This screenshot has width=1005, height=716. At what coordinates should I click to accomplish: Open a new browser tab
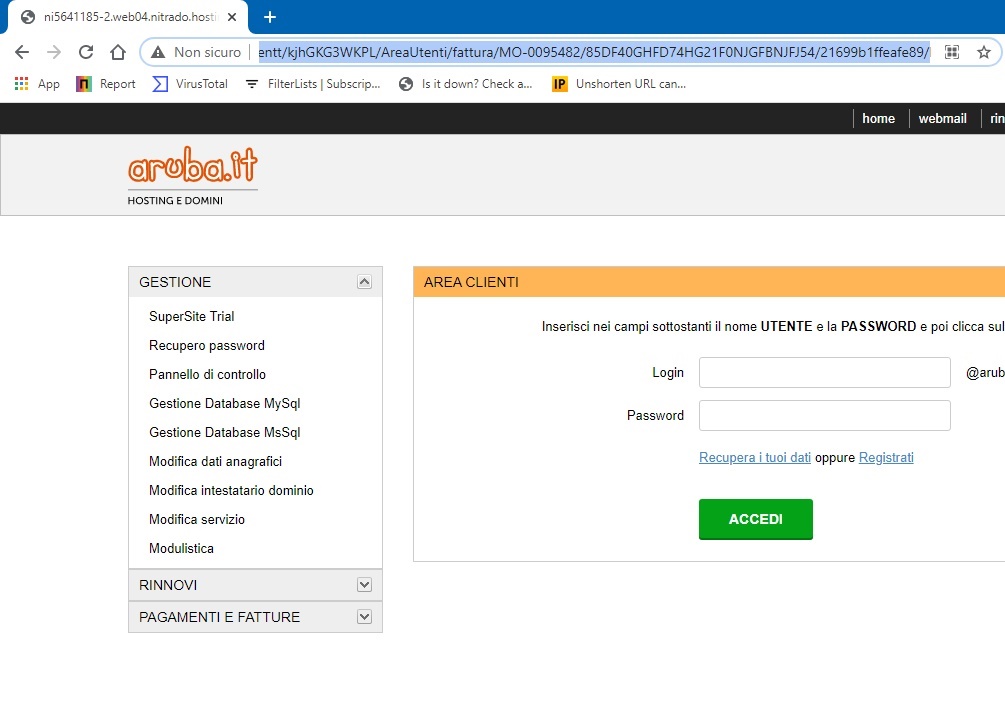pos(270,17)
